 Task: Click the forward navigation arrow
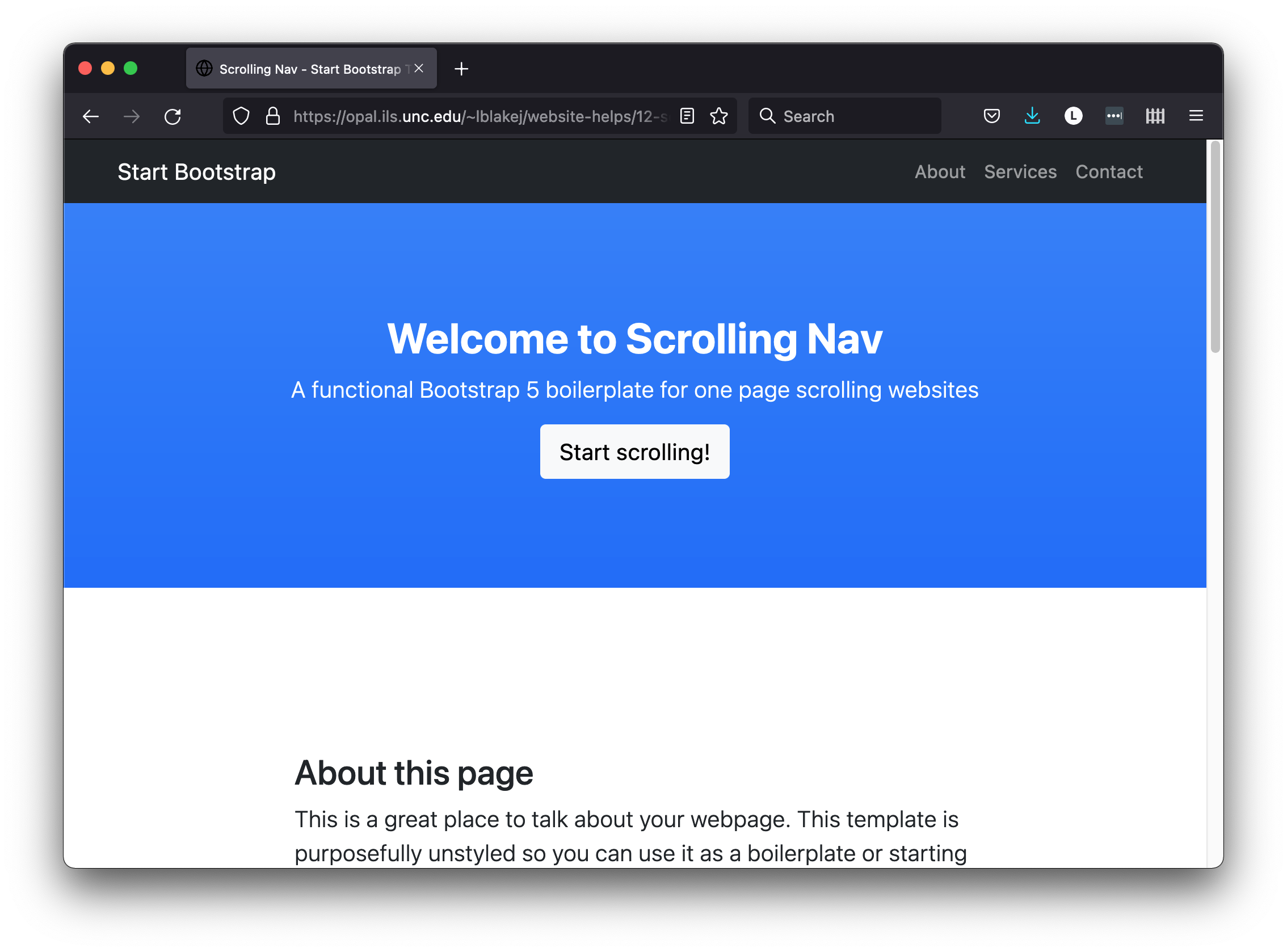(132, 116)
